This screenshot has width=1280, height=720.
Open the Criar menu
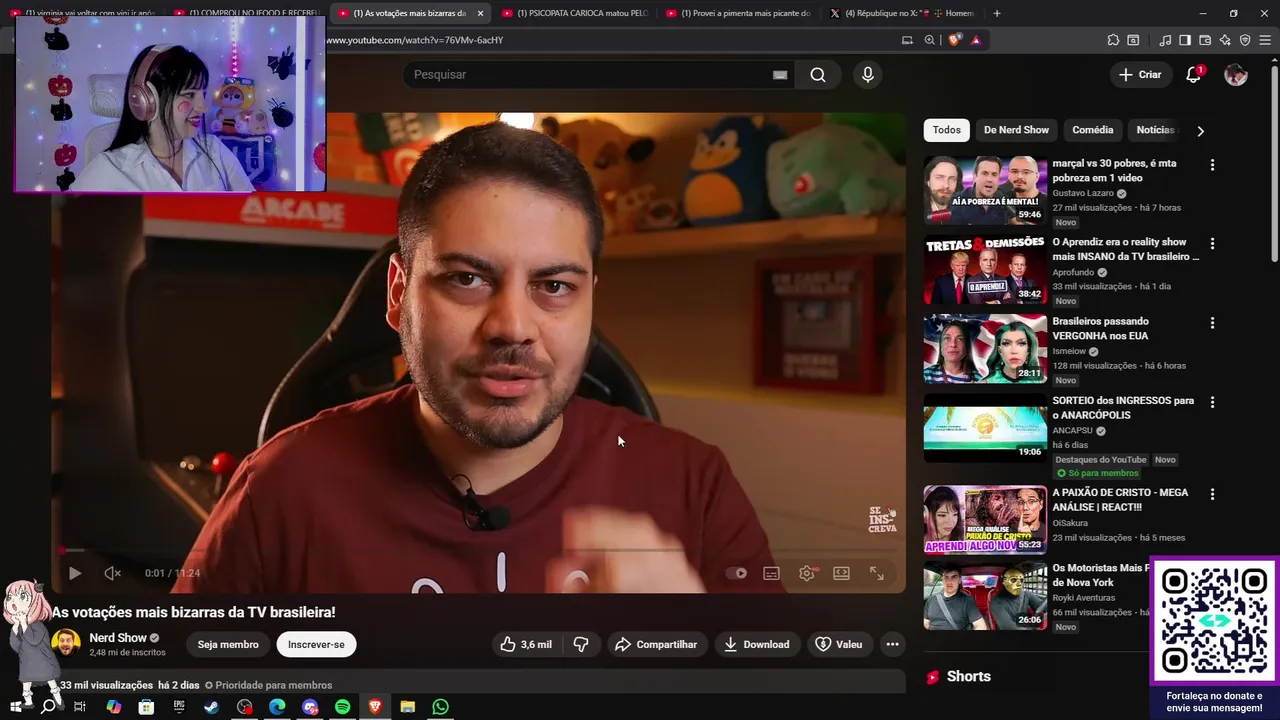tap(1140, 75)
